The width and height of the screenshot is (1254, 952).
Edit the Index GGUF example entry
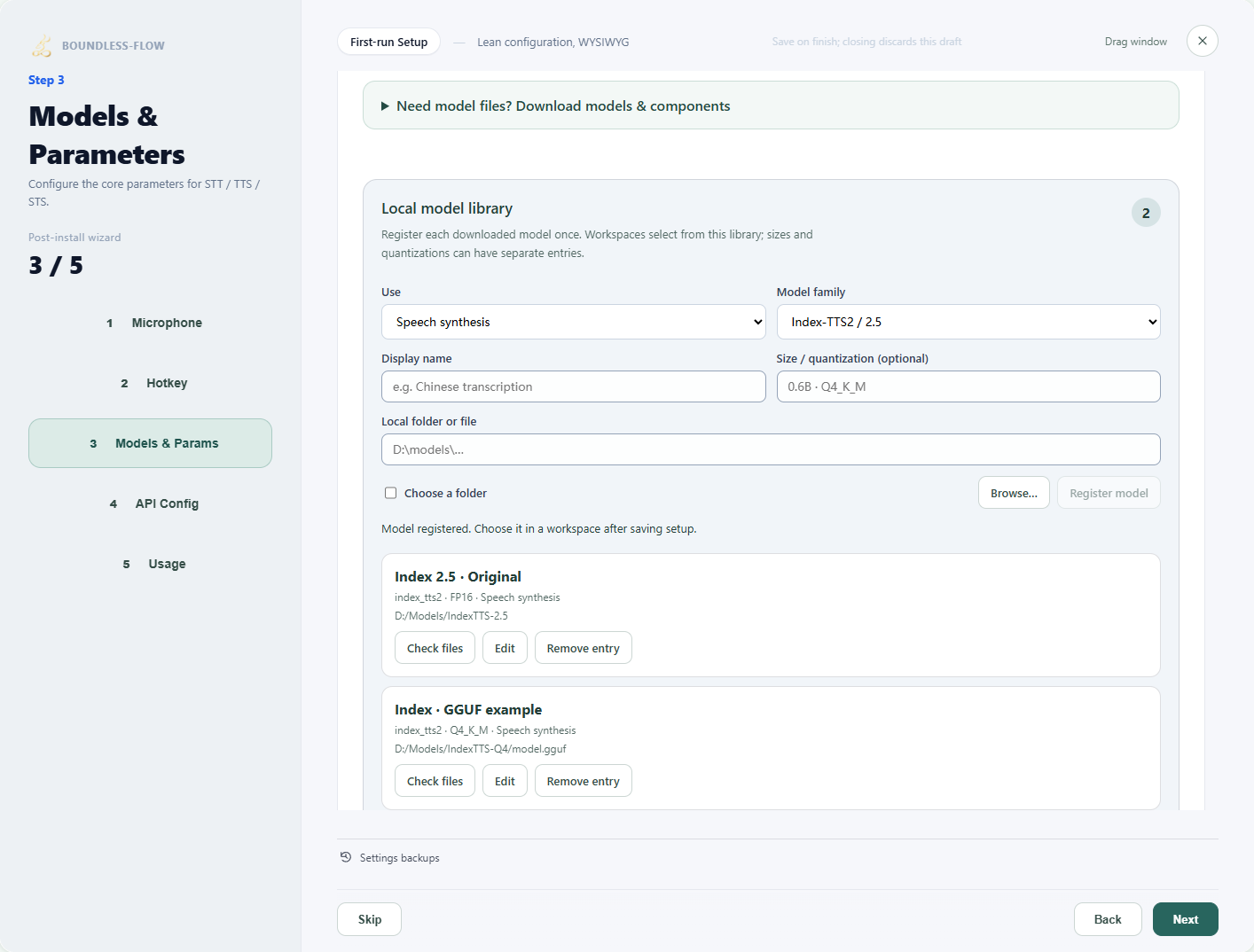coord(505,781)
